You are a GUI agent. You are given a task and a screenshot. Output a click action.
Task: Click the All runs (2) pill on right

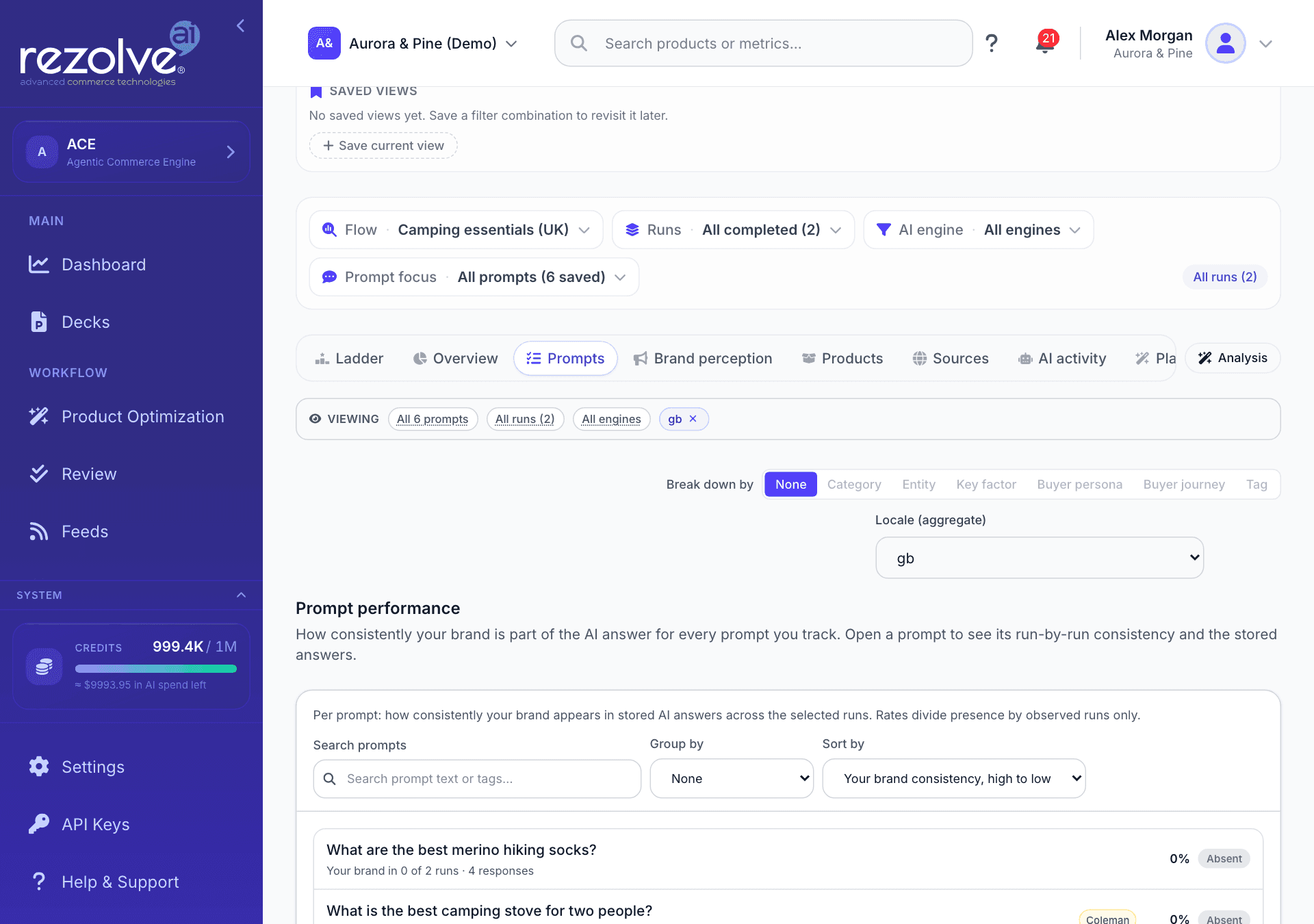tap(1225, 277)
